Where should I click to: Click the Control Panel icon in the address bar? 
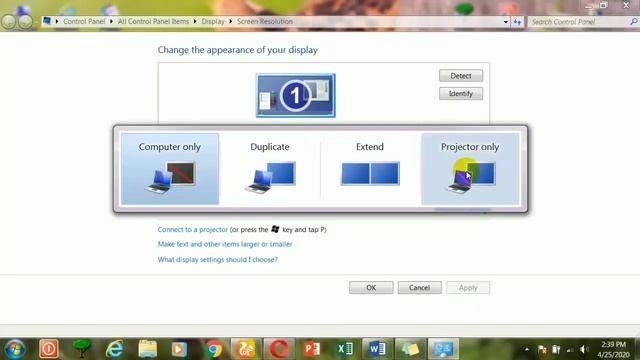pyautogui.click(x=47, y=21)
